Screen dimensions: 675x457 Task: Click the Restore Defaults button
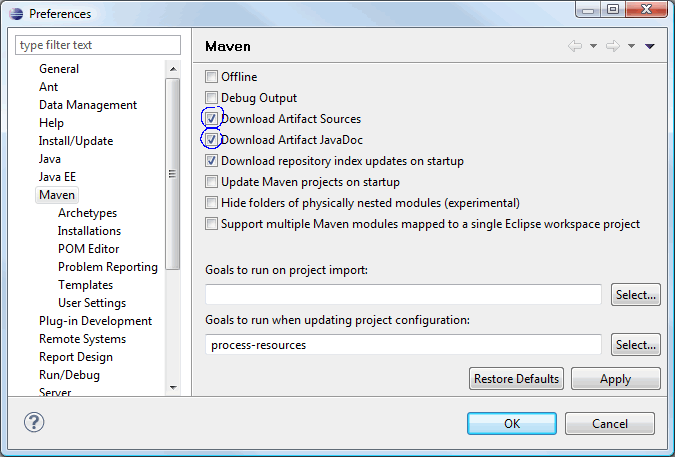516,379
